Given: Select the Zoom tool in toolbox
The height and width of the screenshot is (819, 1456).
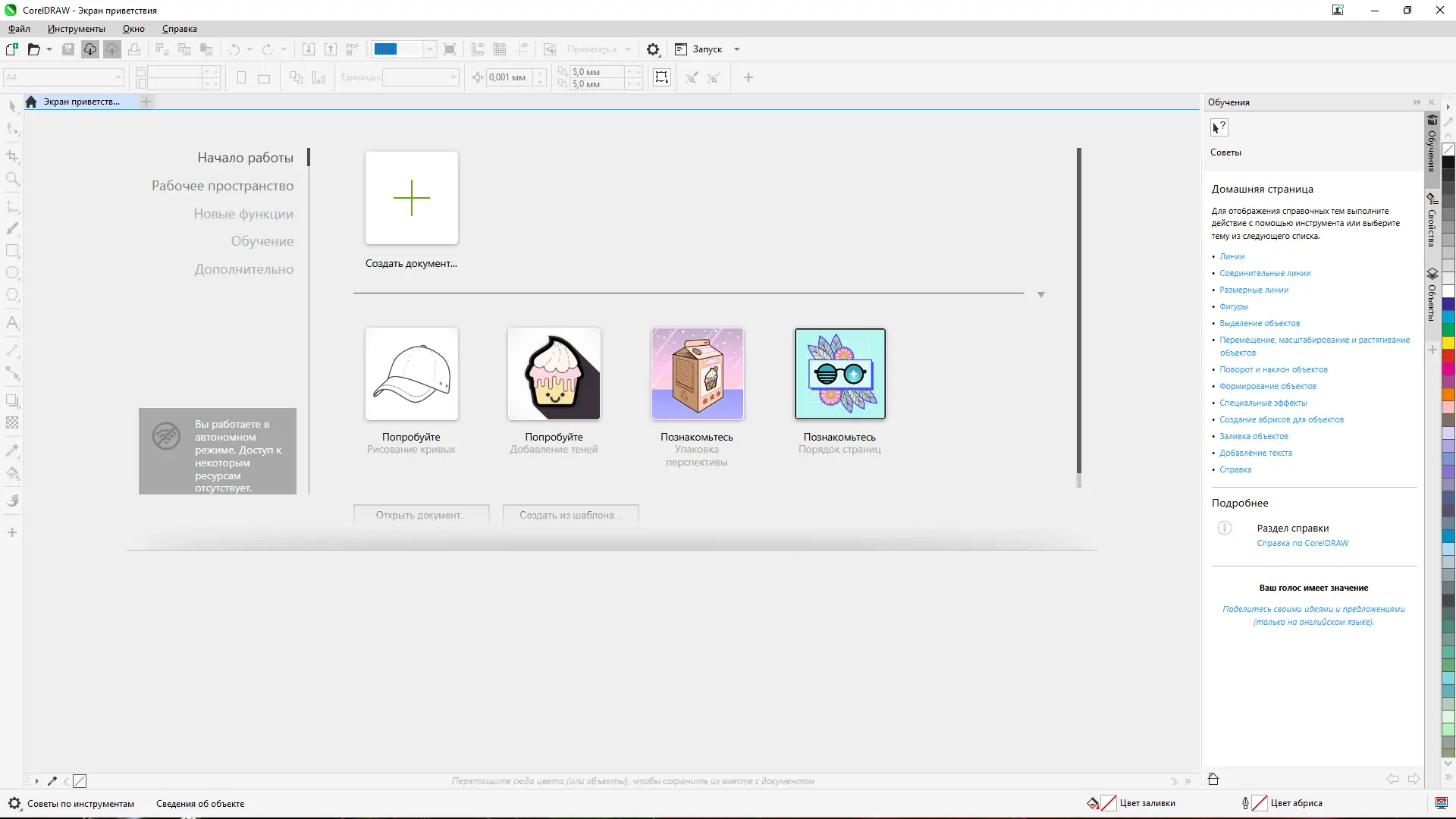Looking at the screenshot, I should [12, 179].
